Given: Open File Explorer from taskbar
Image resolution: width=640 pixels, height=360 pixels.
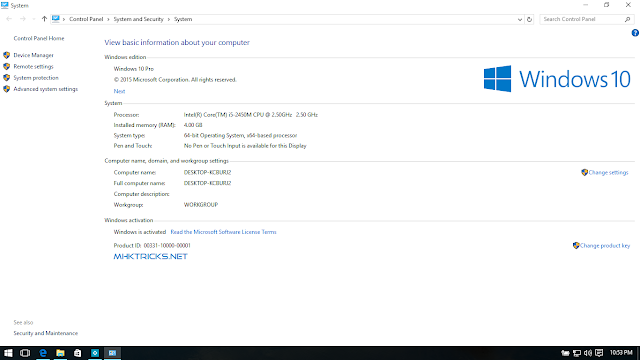Looking at the screenshot, I should coord(60,353).
